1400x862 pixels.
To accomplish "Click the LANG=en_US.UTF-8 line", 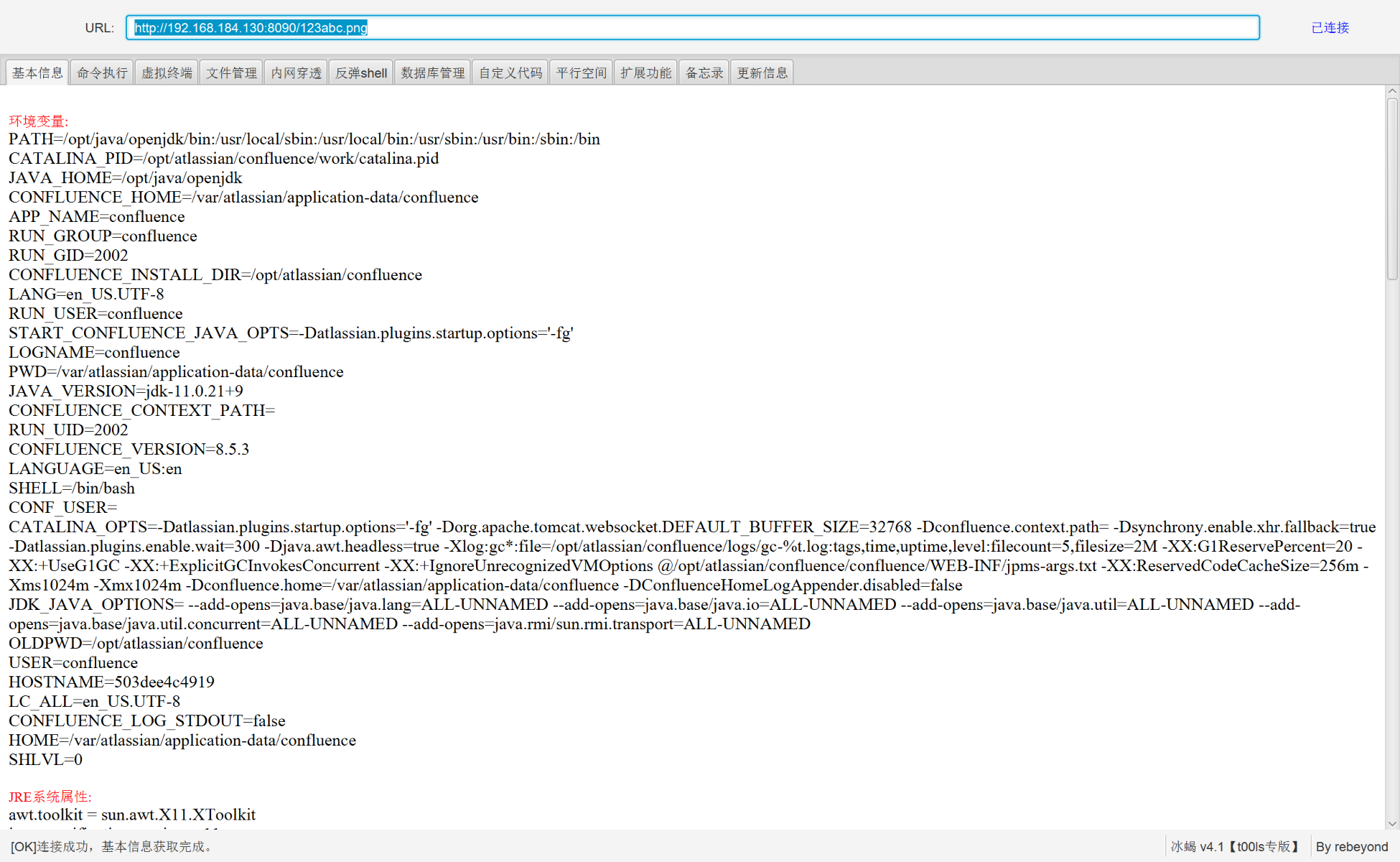I will (86, 294).
